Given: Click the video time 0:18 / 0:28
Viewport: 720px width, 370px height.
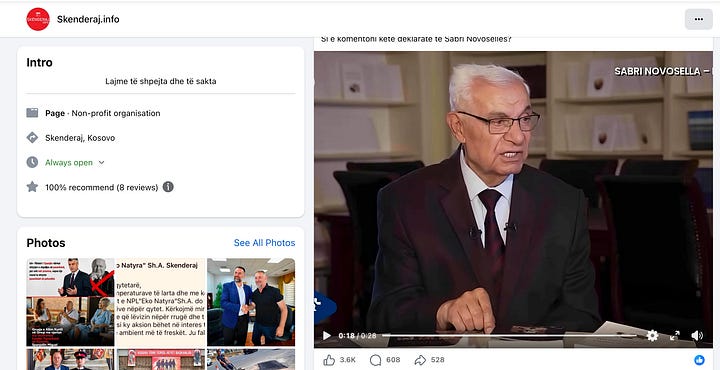Looking at the screenshot, I should point(357,336).
